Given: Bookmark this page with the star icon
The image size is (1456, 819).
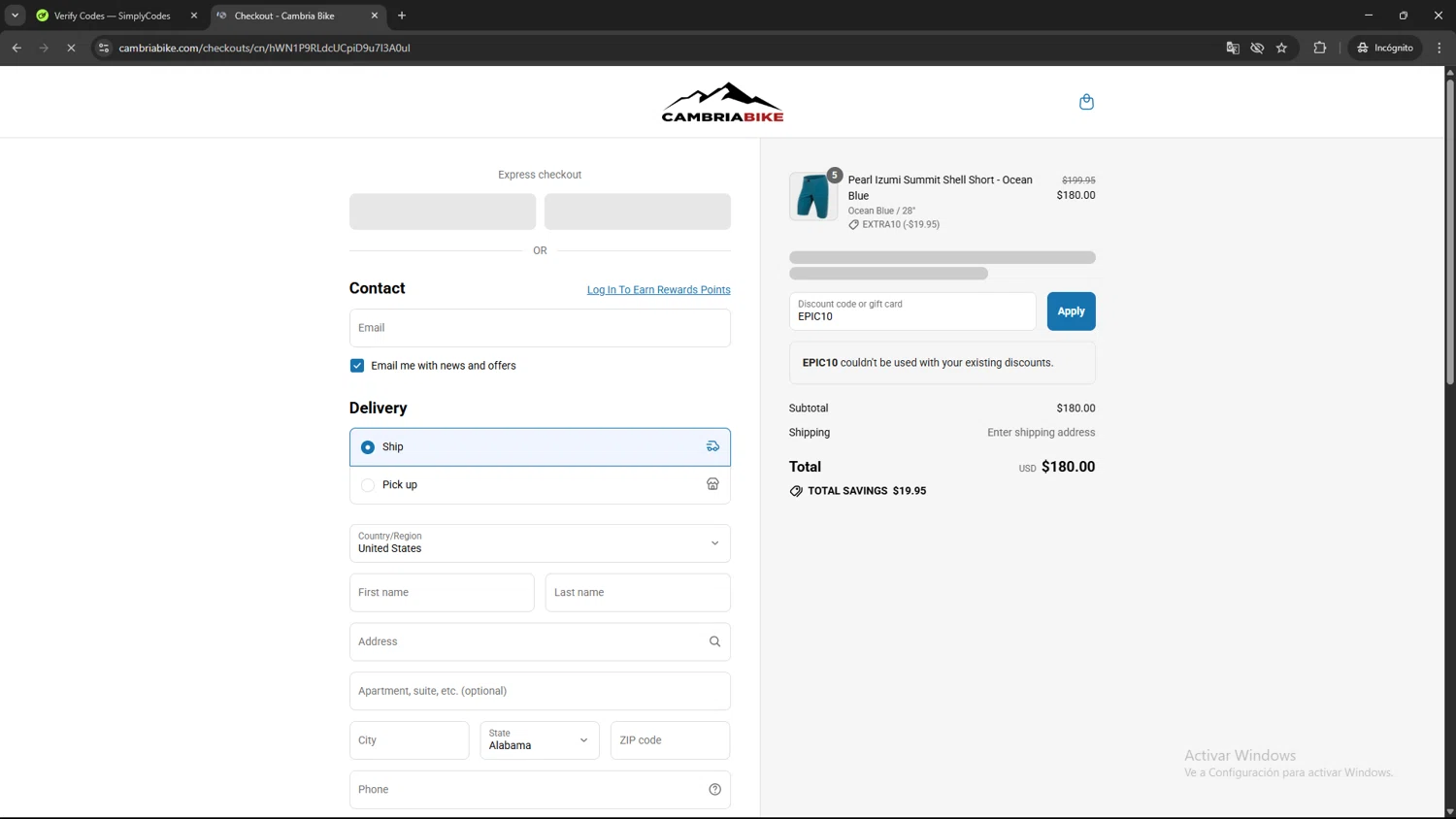Looking at the screenshot, I should (x=1281, y=48).
